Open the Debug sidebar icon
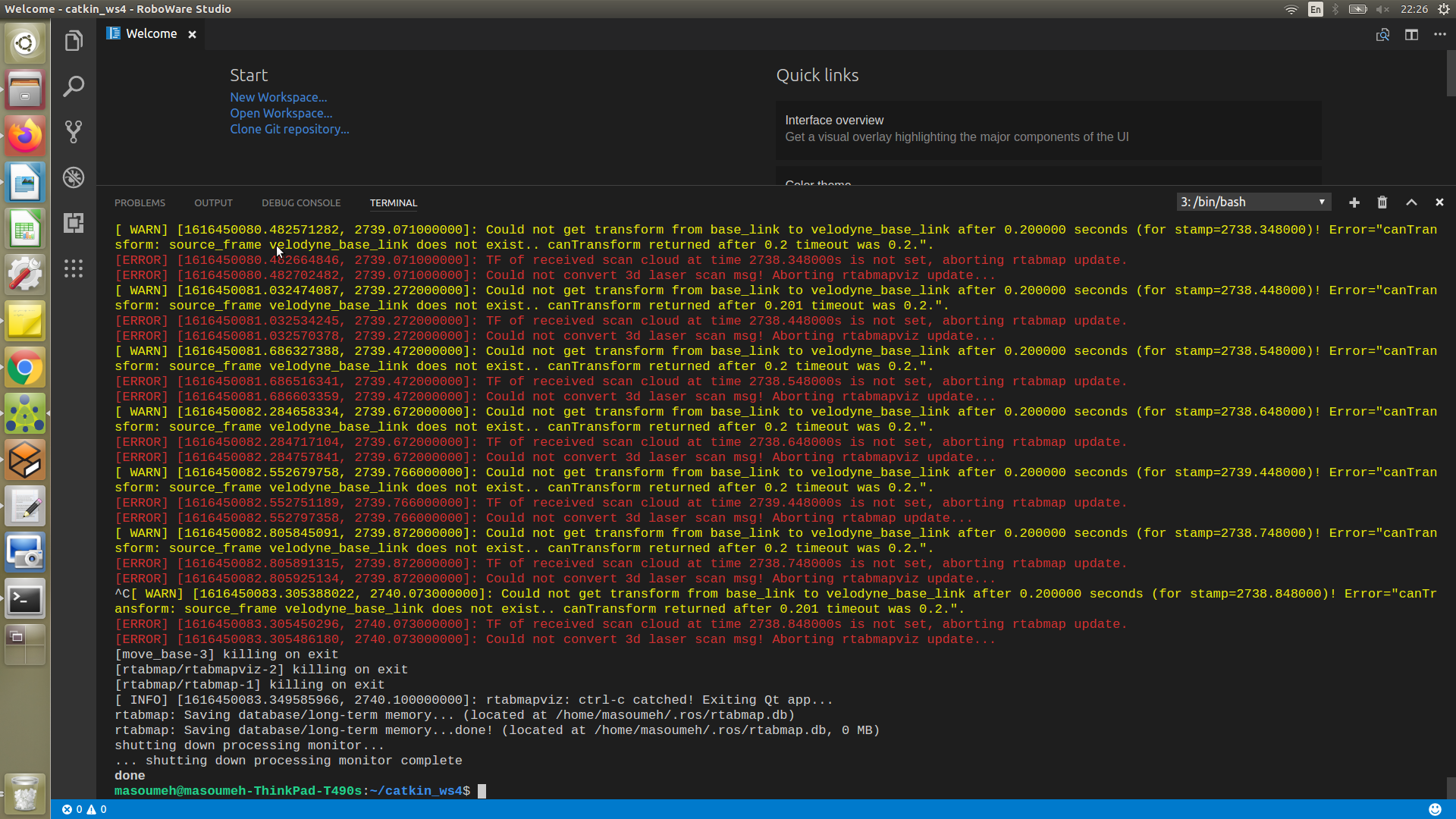The width and height of the screenshot is (1456, 819). click(74, 177)
